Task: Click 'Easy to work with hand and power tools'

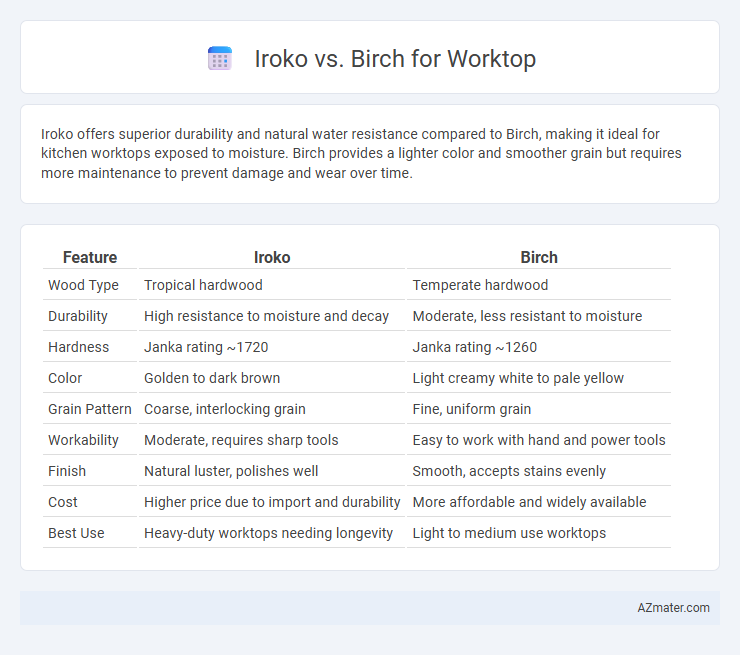Action: pyautogui.click(x=539, y=440)
